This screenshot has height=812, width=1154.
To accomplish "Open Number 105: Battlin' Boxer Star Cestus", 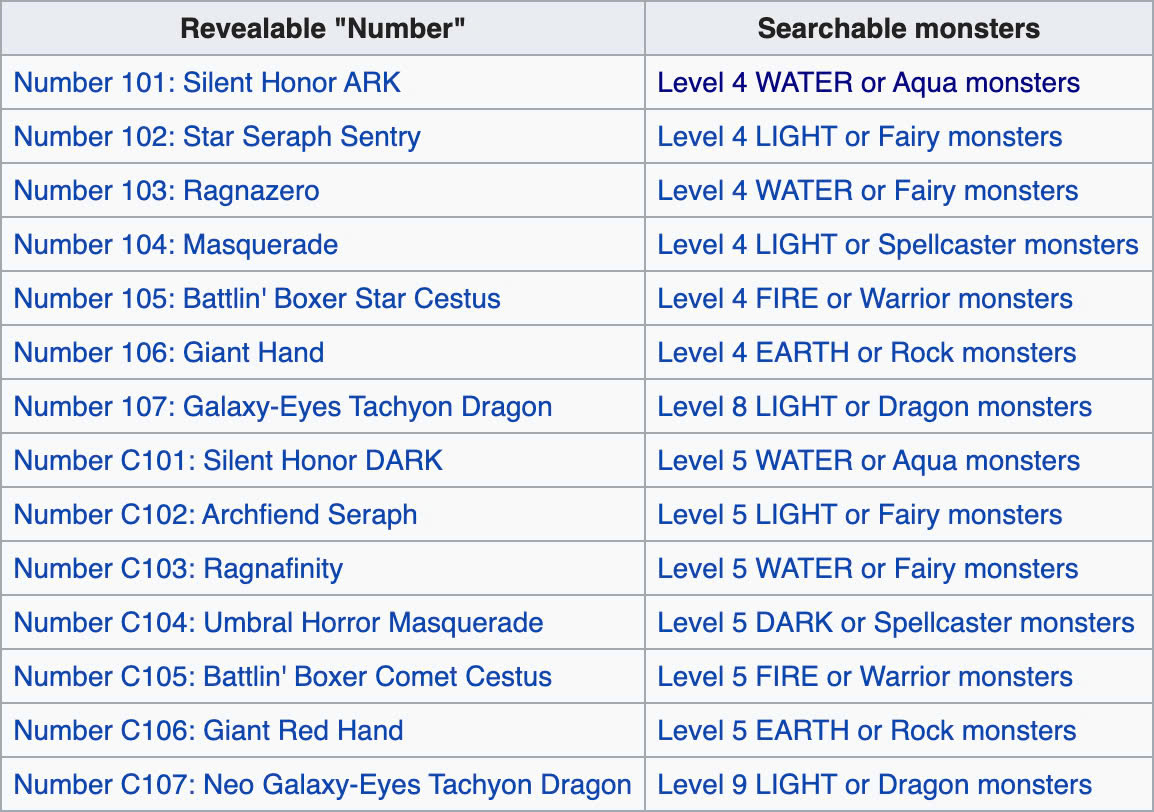I will coord(257,298).
